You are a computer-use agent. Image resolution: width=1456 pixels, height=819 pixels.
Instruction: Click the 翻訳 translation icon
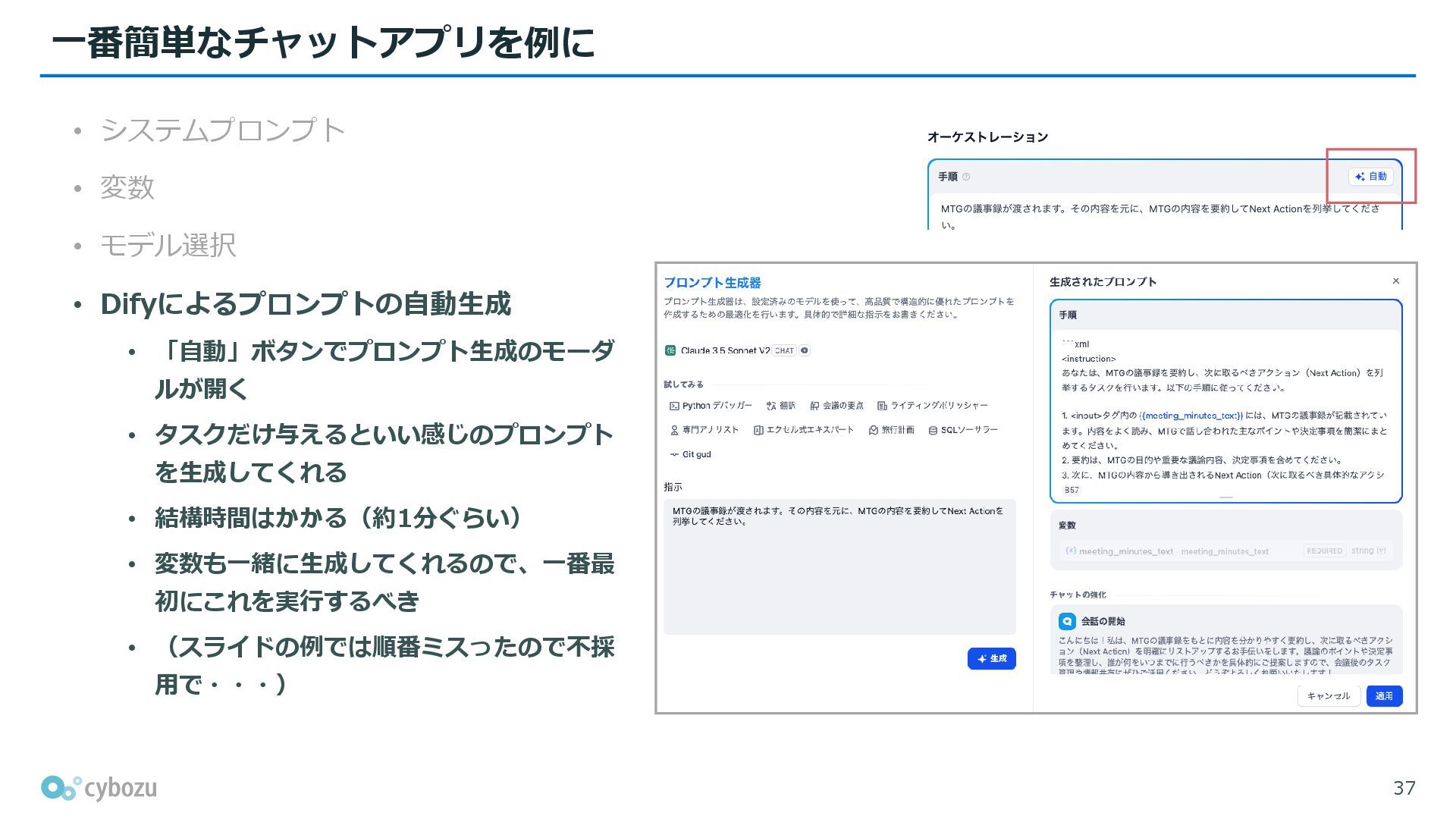click(x=771, y=406)
